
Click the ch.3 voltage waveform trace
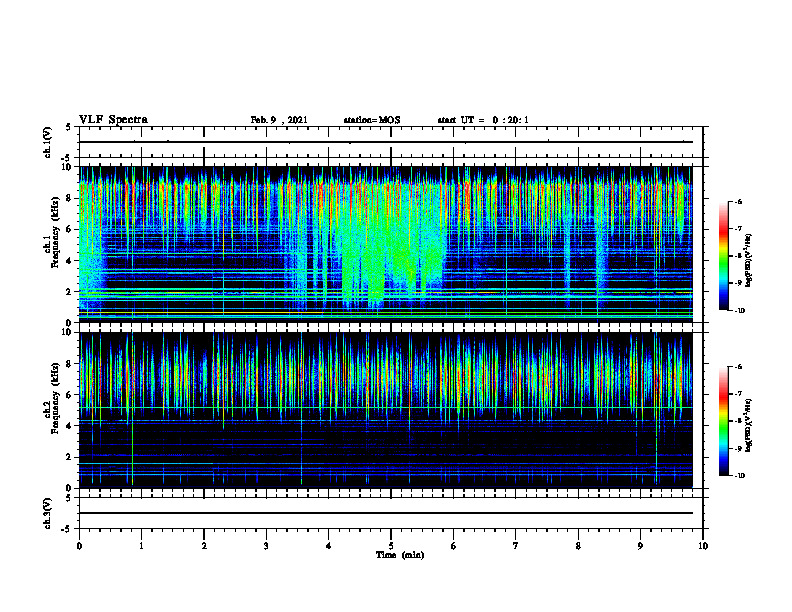386,513
